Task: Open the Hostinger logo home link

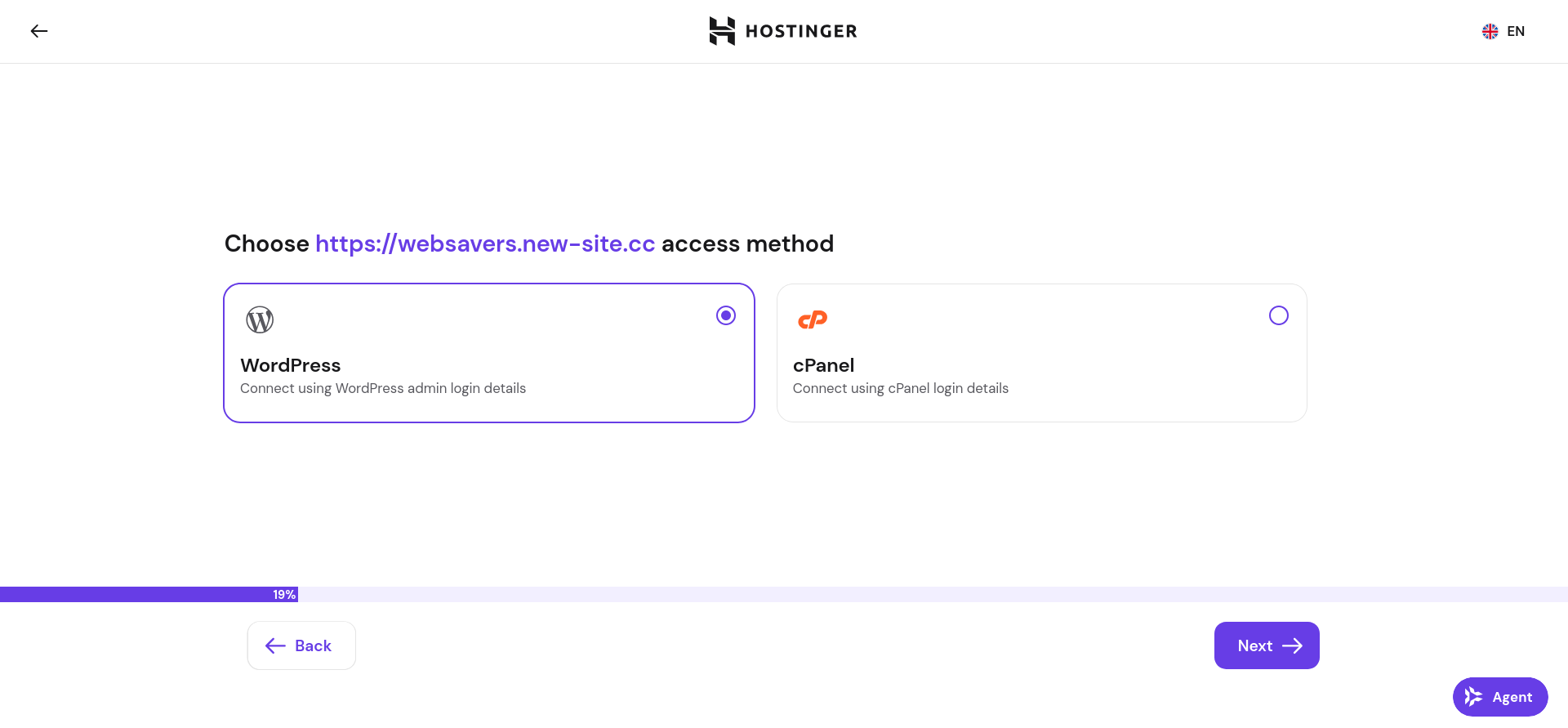Action: [x=783, y=31]
